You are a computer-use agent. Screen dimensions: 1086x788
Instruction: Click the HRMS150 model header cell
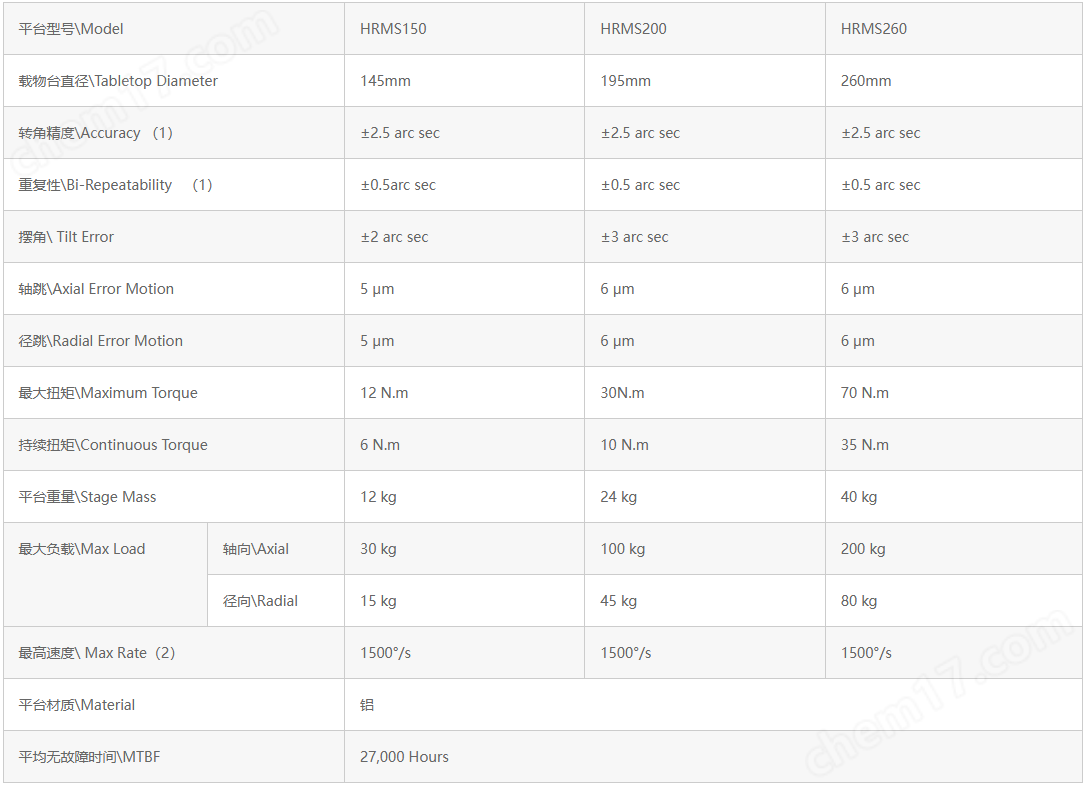pyautogui.click(x=464, y=28)
